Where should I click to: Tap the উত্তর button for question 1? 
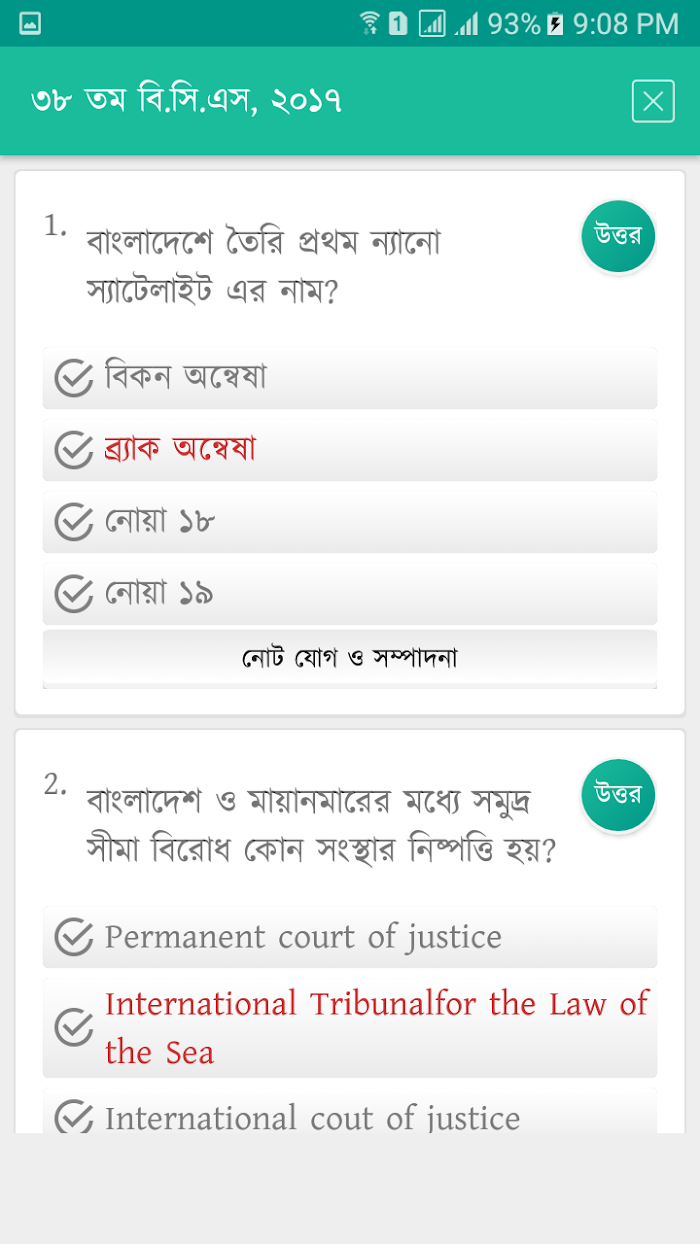pyautogui.click(x=618, y=237)
